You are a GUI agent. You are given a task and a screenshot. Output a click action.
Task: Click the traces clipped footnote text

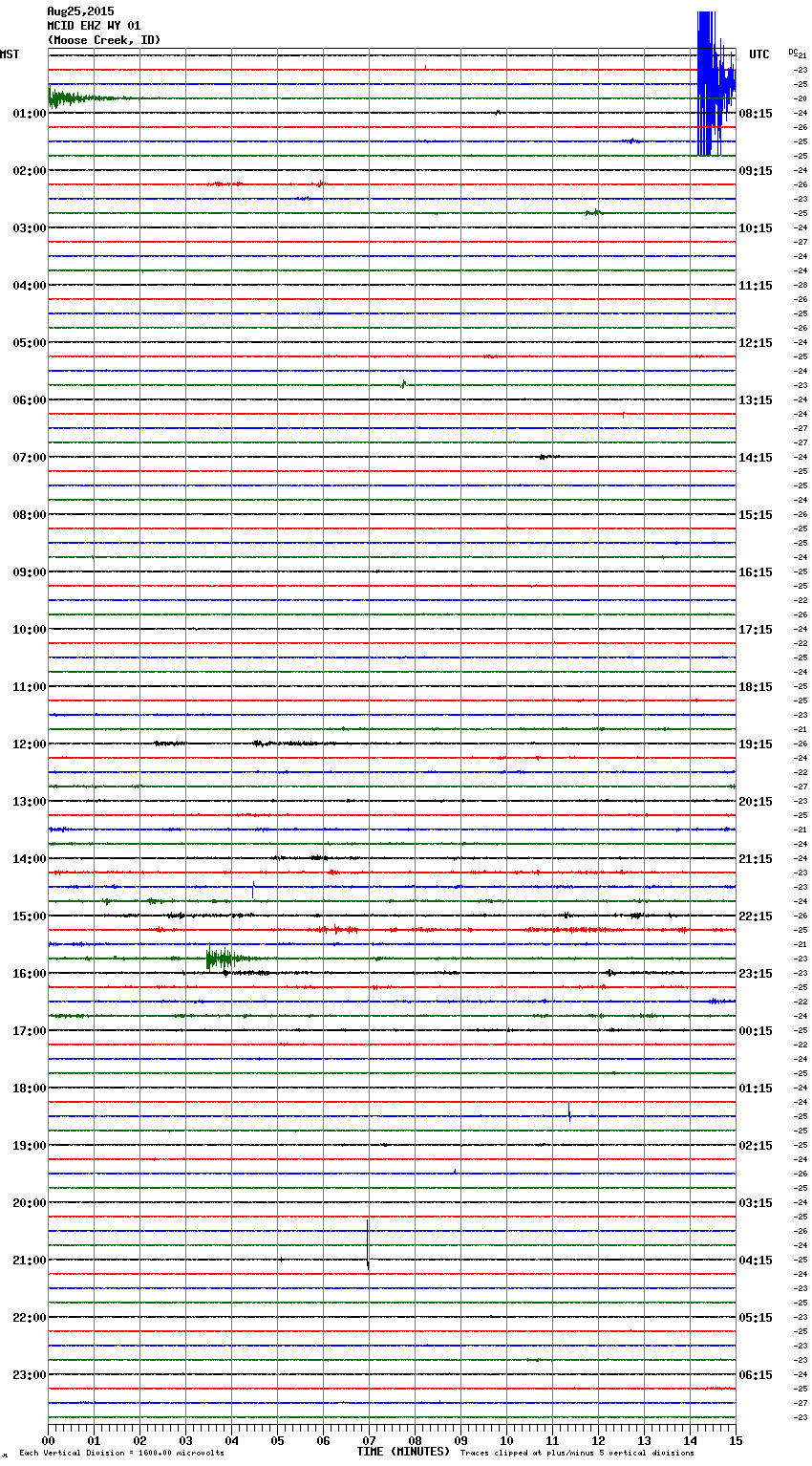pos(577,1453)
